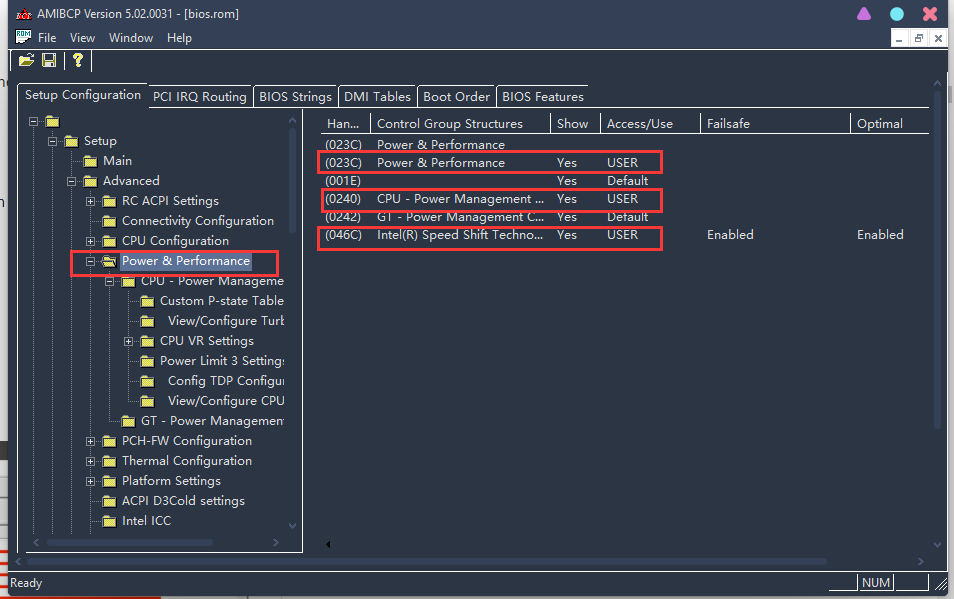Screen dimensions: 954x599
Task: Expand the Platform Settings node
Action: pos(90,482)
